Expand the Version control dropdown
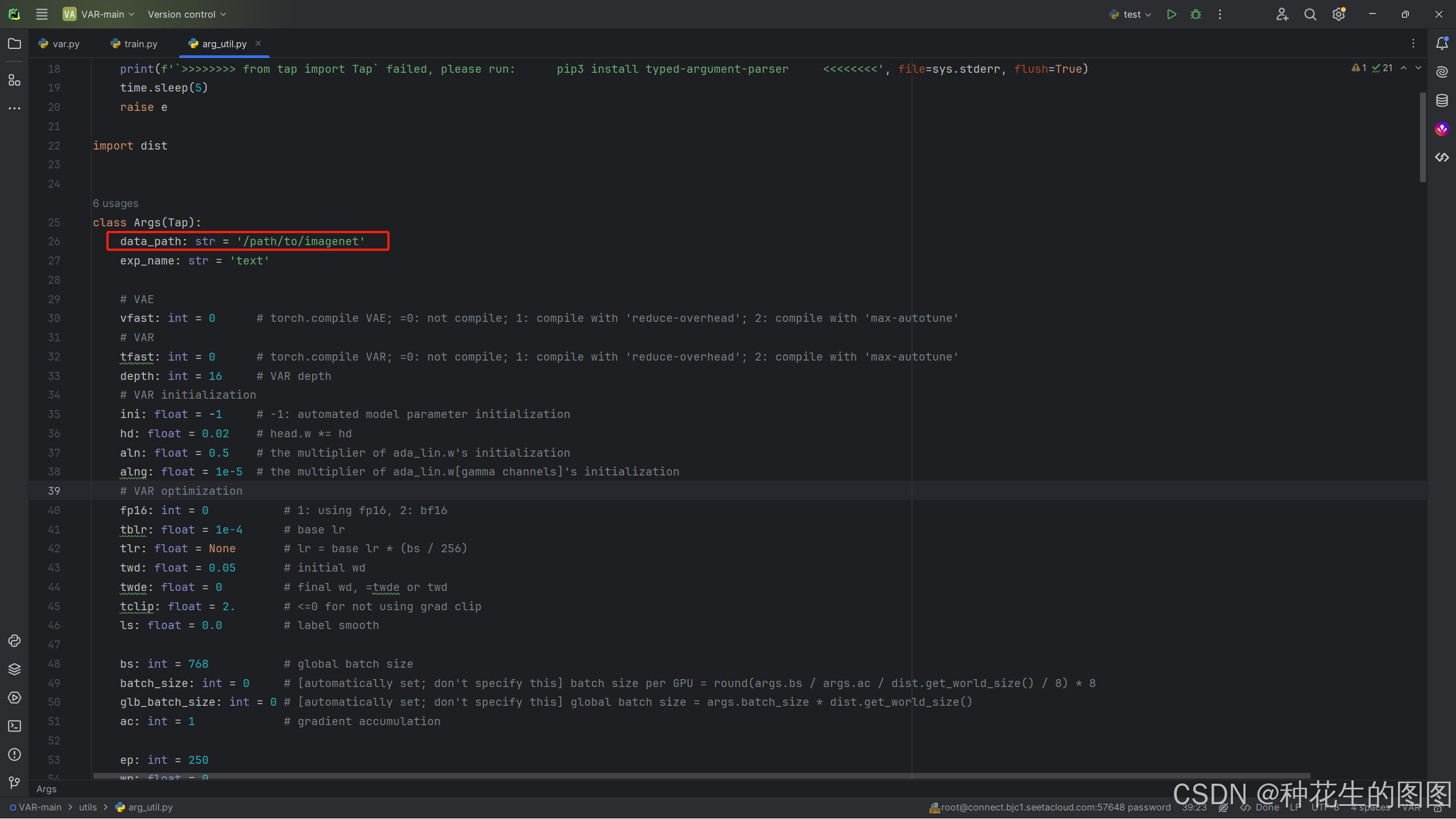This screenshot has height=819, width=1456. [x=187, y=14]
